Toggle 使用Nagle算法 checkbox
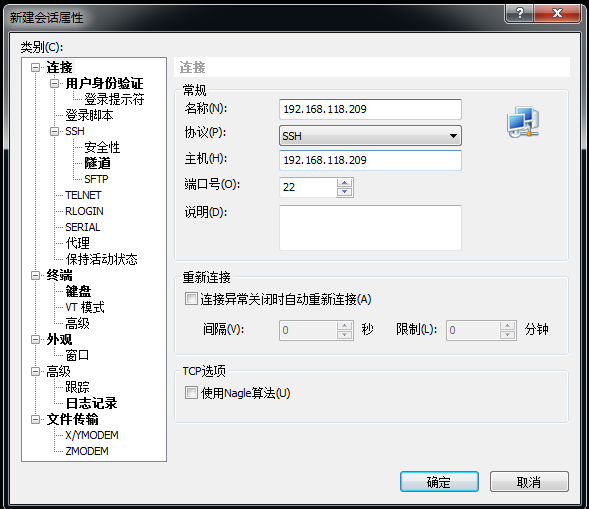589x509 pixels. tap(191, 393)
